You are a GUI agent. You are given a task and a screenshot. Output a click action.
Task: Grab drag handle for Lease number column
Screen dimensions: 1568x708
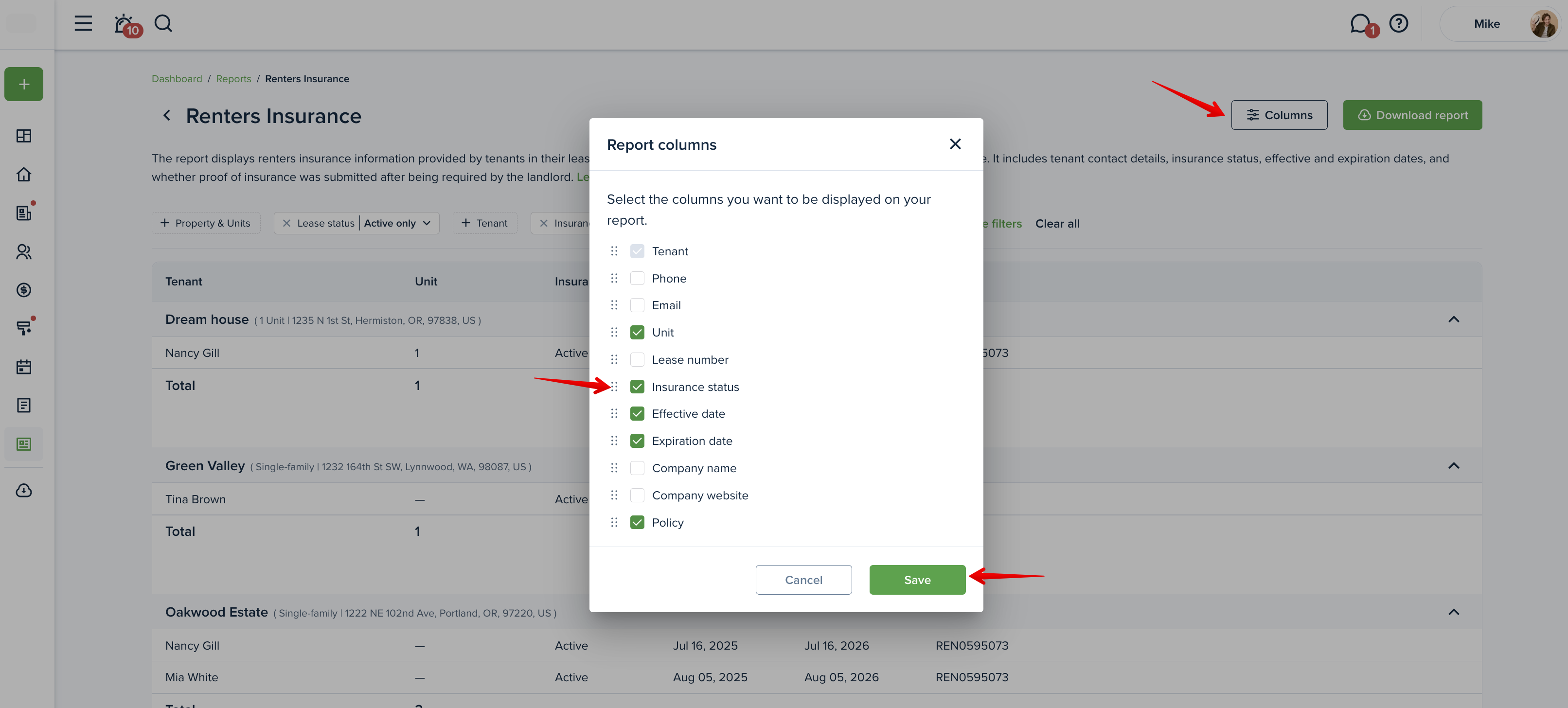pos(614,359)
